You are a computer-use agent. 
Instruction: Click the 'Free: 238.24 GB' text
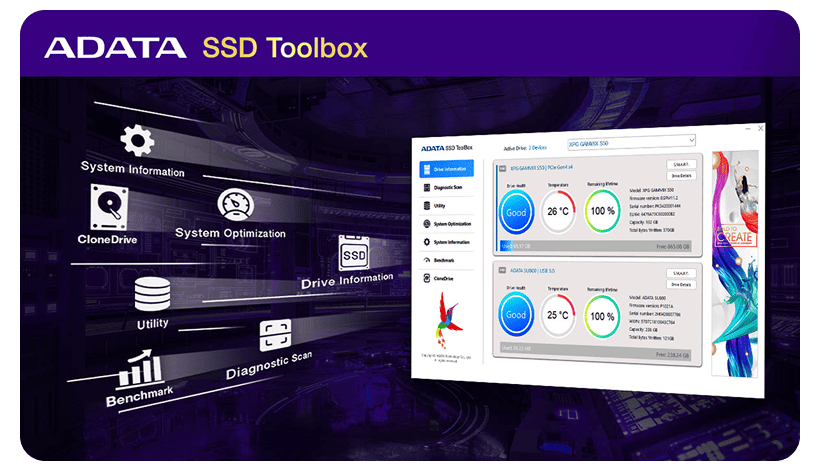coord(672,354)
